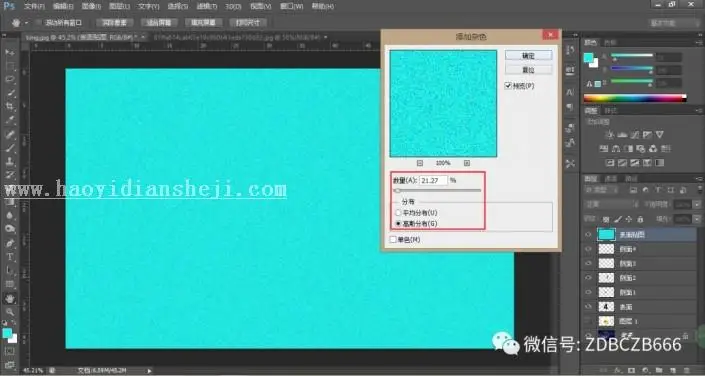Switch to the second document tab
Image resolution: width=705 pixels, height=376 pixels.
[x=241, y=37]
